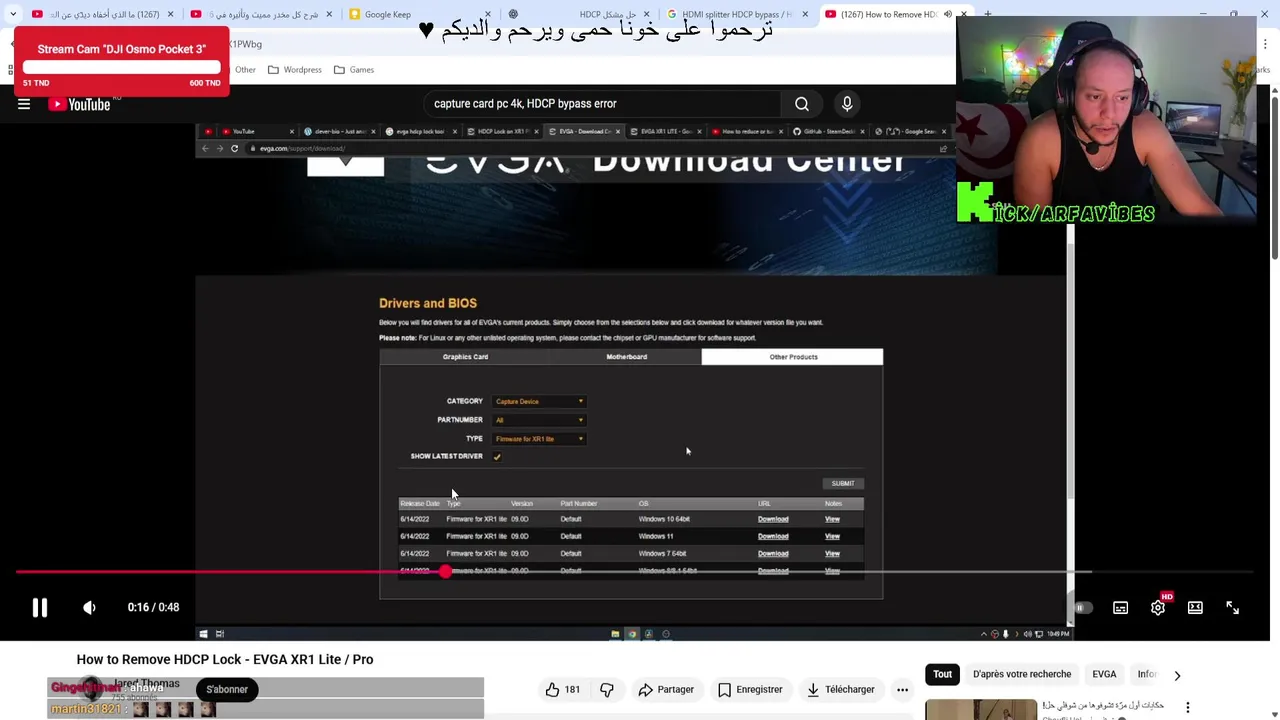In the video, click the Windows Start button
The height and width of the screenshot is (720, 1280).
pos(203,634)
